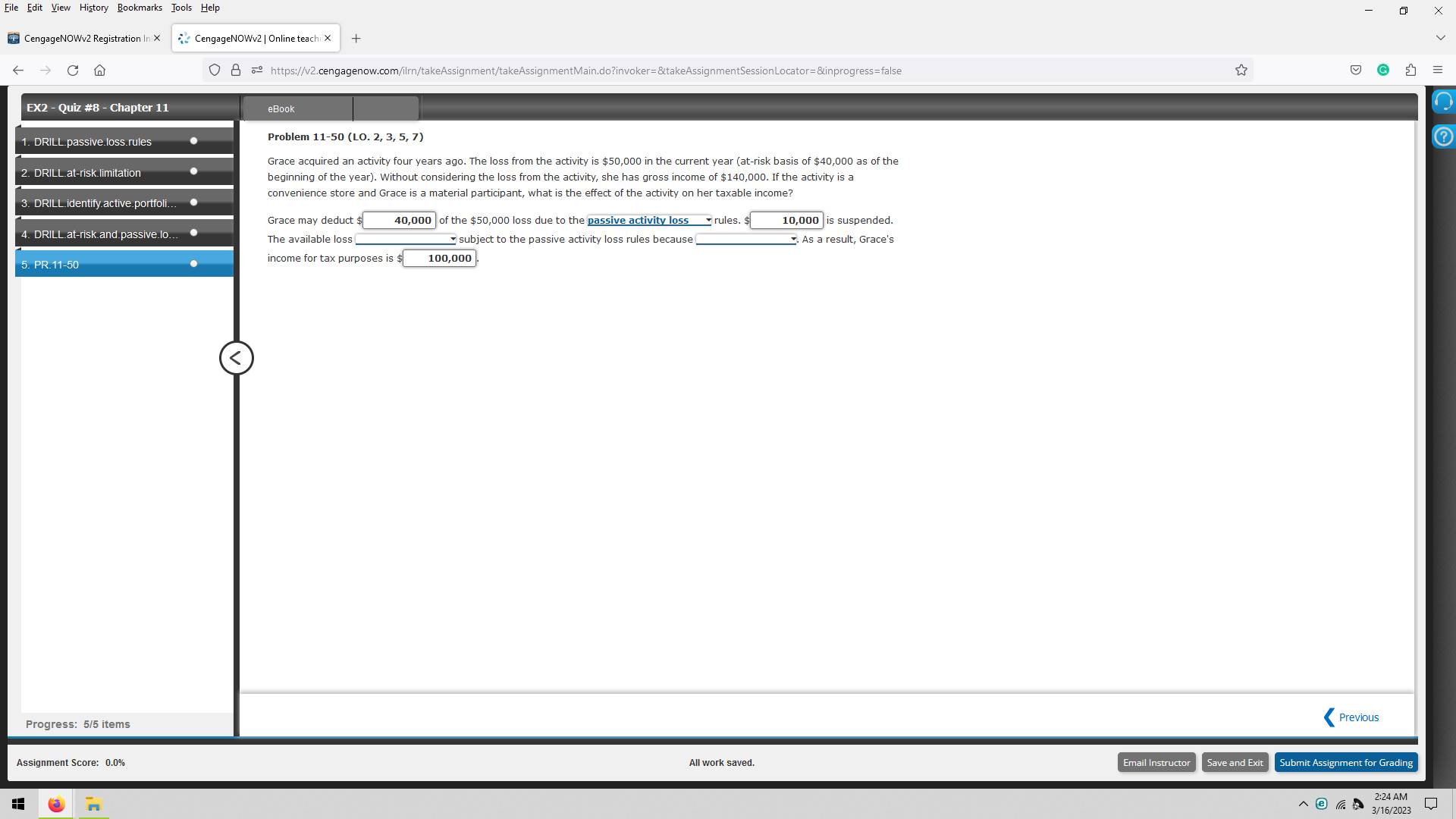Open the Bookmarks menu

pos(140,8)
